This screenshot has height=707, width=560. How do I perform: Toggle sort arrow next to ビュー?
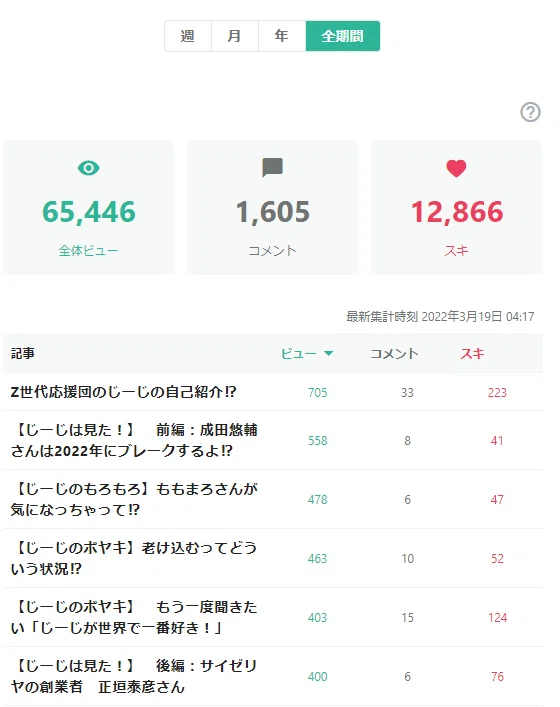tap(329, 354)
